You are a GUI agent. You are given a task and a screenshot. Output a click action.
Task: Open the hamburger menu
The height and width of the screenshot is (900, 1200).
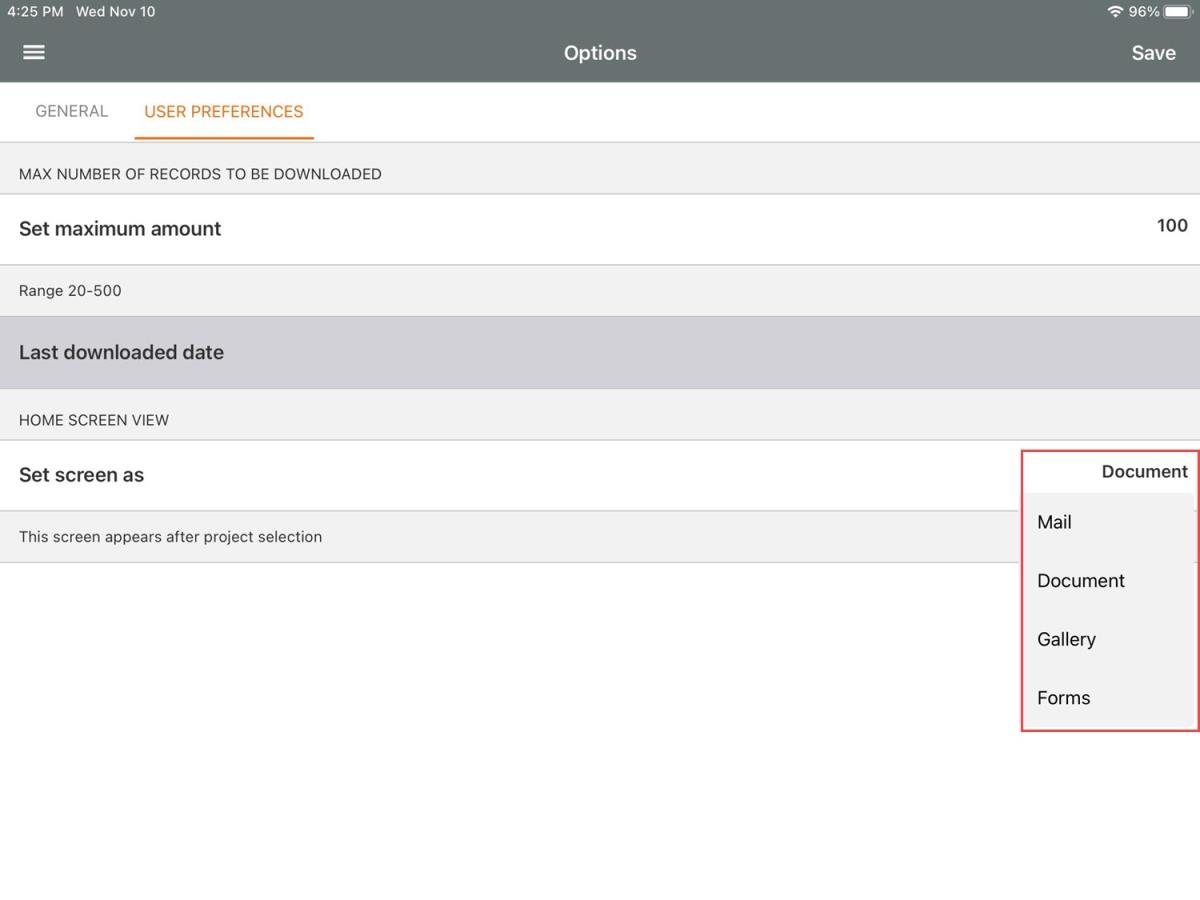(x=34, y=52)
